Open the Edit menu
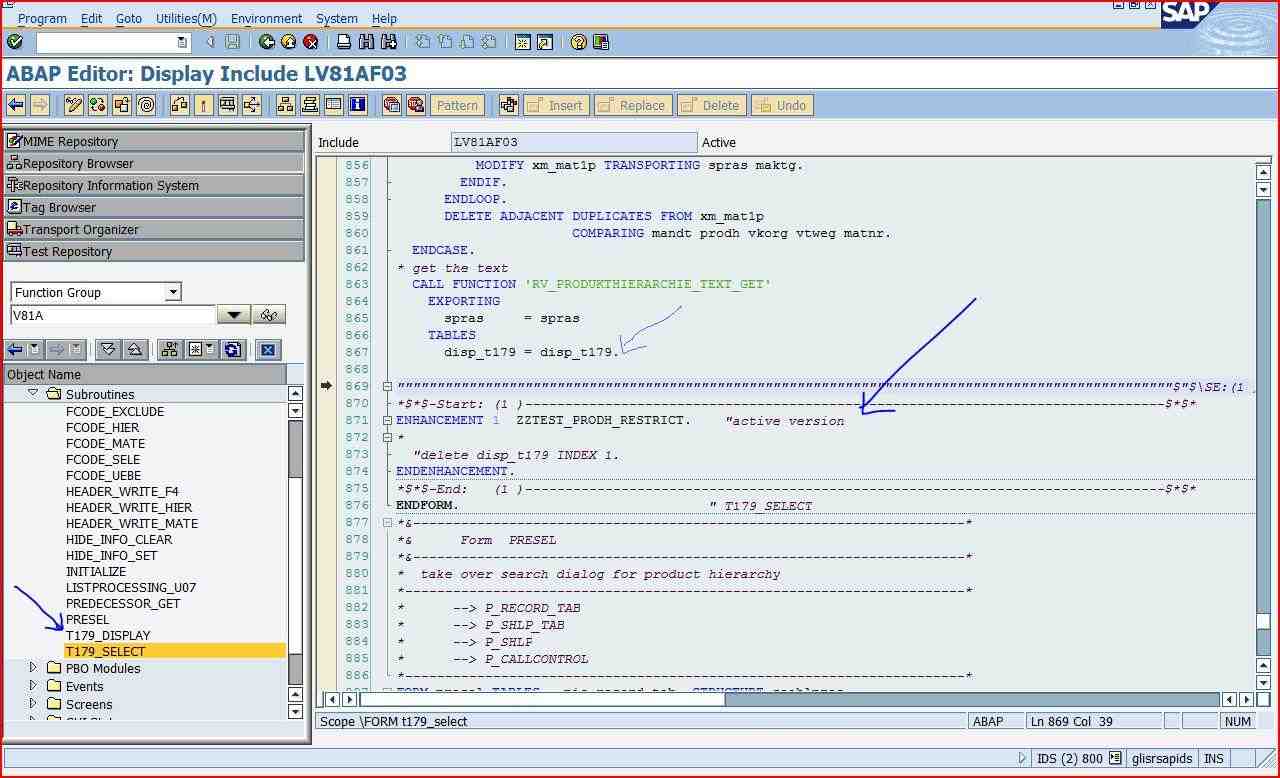This screenshot has width=1280, height=778. pyautogui.click(x=91, y=18)
